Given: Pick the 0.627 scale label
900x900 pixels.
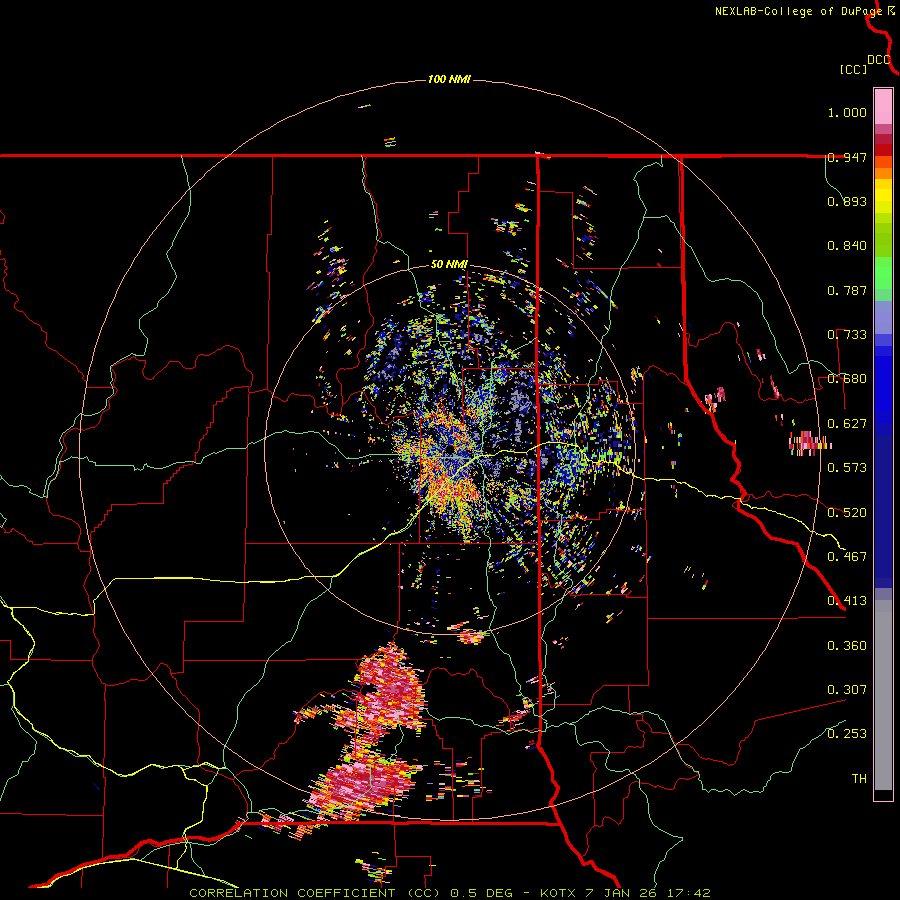Looking at the screenshot, I should 847,424.
